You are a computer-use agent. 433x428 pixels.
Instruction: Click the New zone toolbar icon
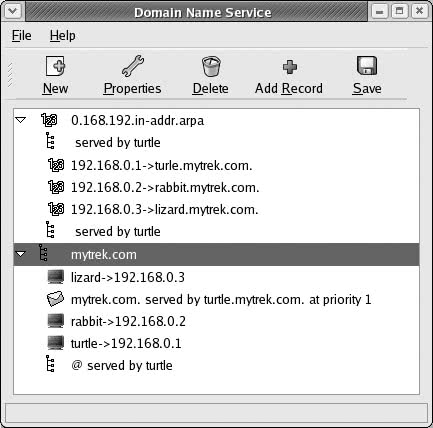tap(55, 66)
